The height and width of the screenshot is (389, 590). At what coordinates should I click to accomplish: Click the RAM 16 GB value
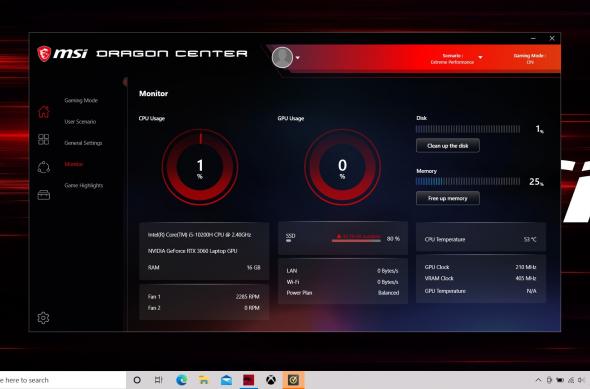[253, 267]
